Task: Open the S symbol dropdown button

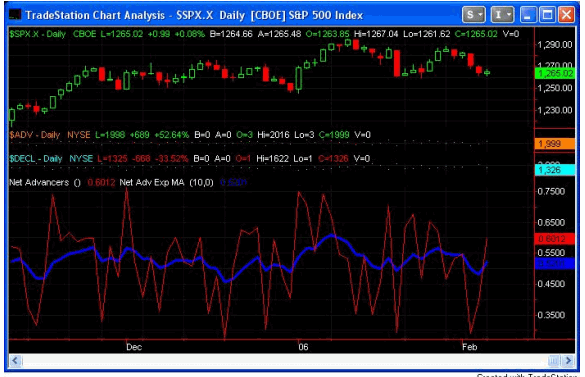Action: [473, 15]
